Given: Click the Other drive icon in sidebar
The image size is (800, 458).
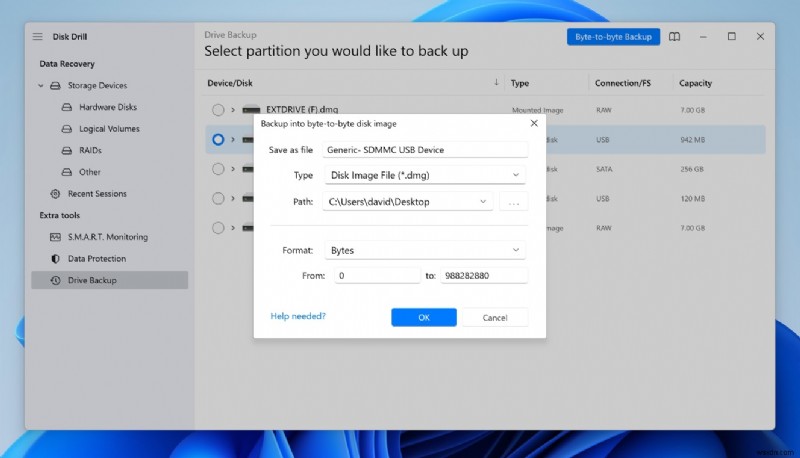Looking at the screenshot, I should [x=67, y=172].
